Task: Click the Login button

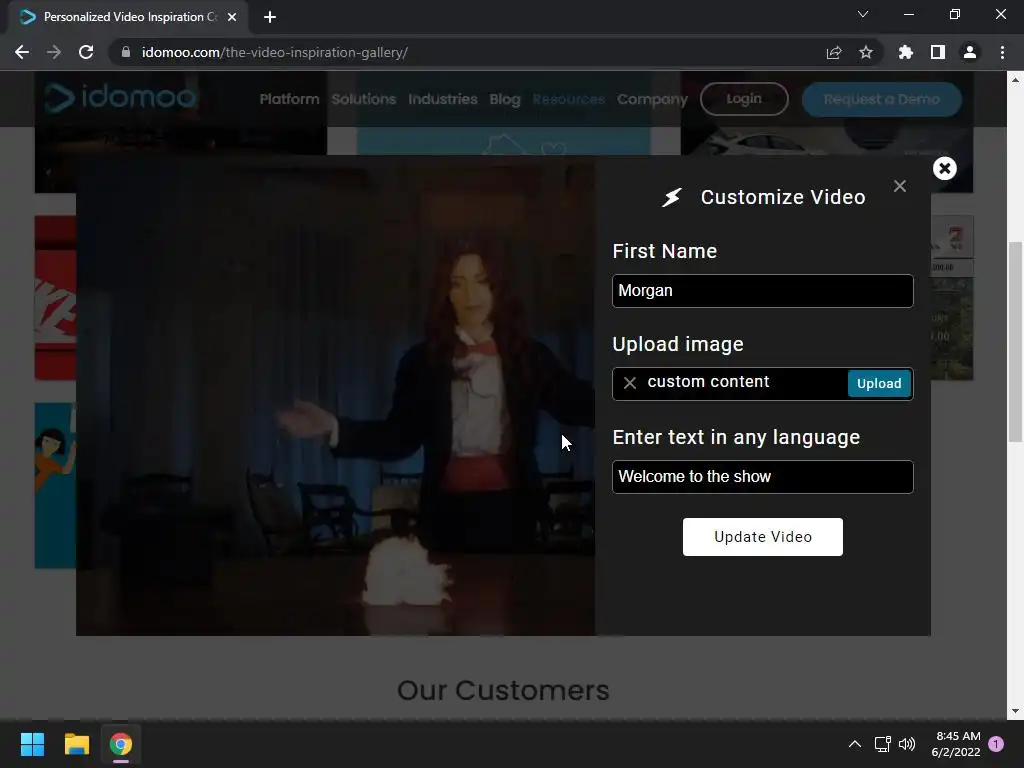Action: 744,99
